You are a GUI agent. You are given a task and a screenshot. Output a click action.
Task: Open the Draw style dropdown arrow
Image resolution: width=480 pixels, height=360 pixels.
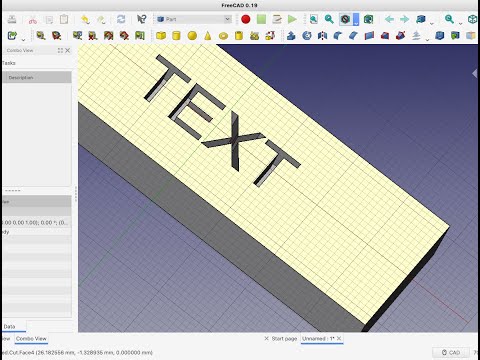click(x=356, y=20)
